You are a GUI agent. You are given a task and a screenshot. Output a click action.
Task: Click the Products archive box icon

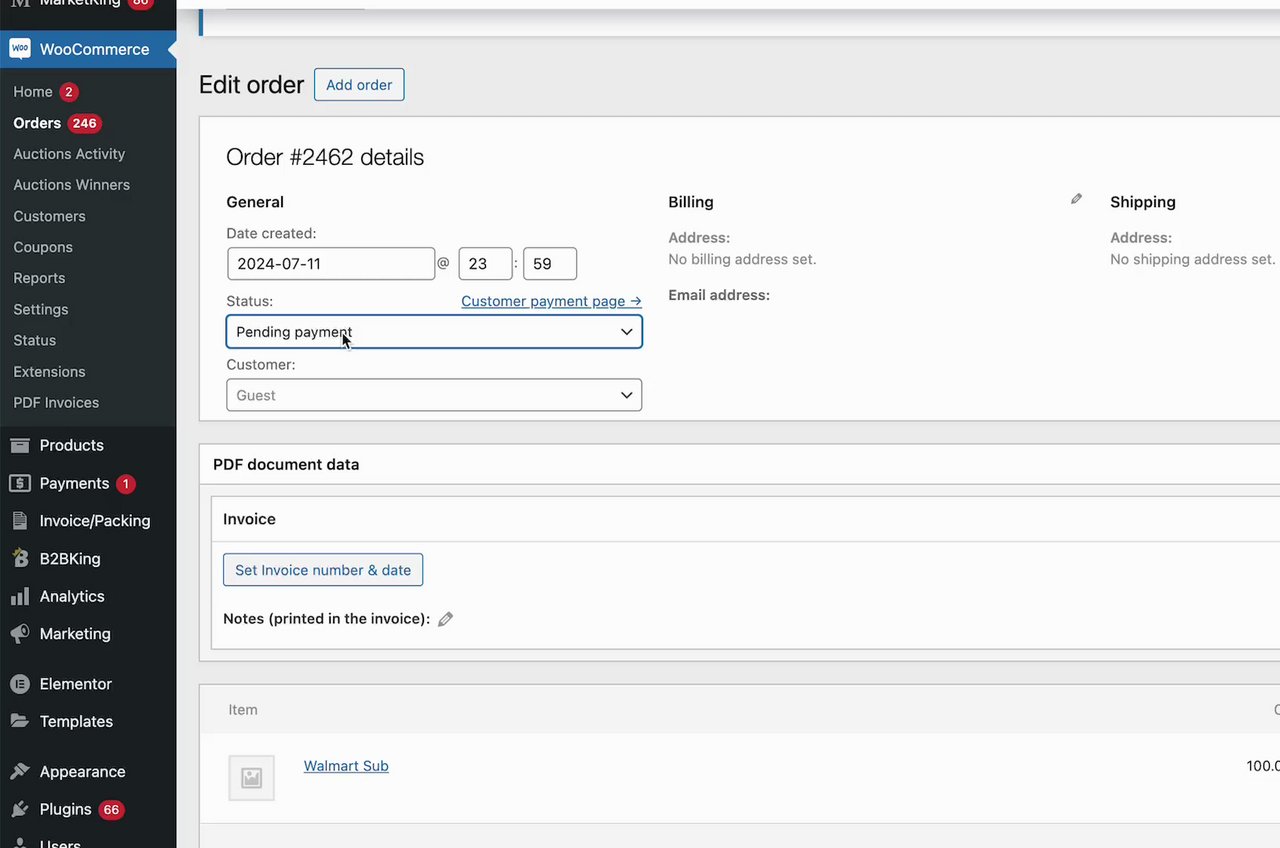(x=20, y=446)
